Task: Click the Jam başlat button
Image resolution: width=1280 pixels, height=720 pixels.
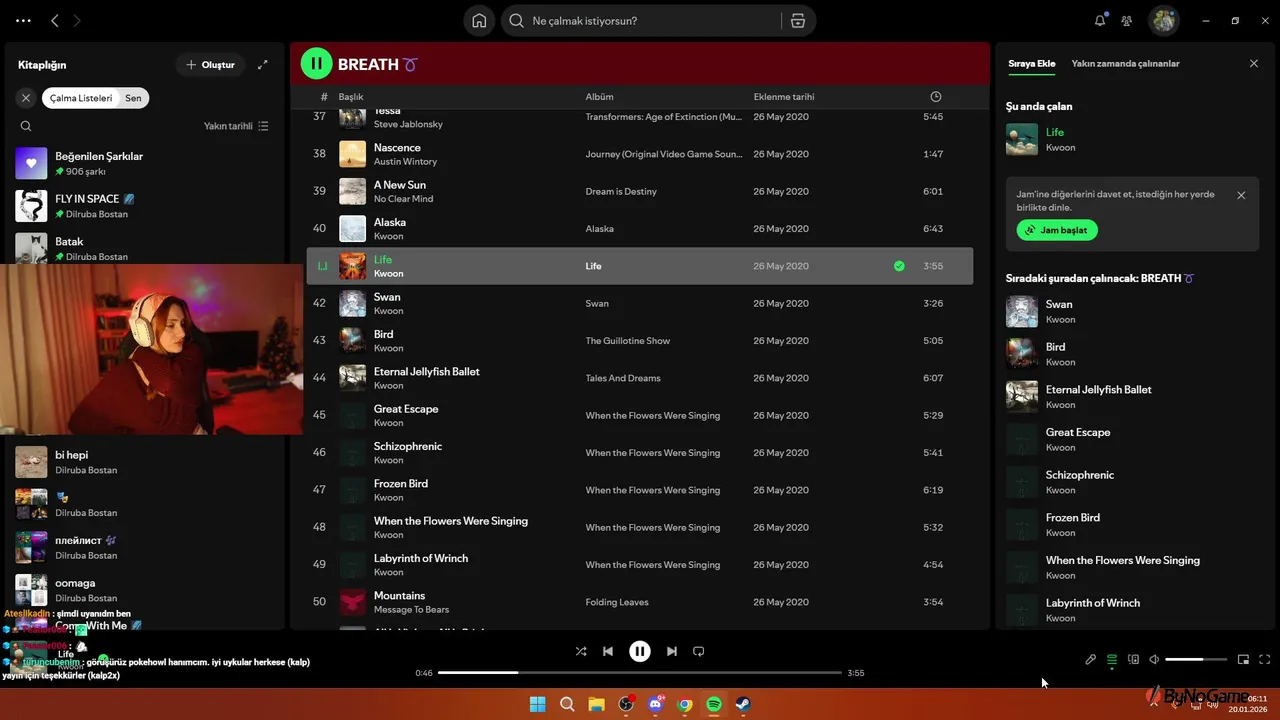Action: [x=1057, y=230]
